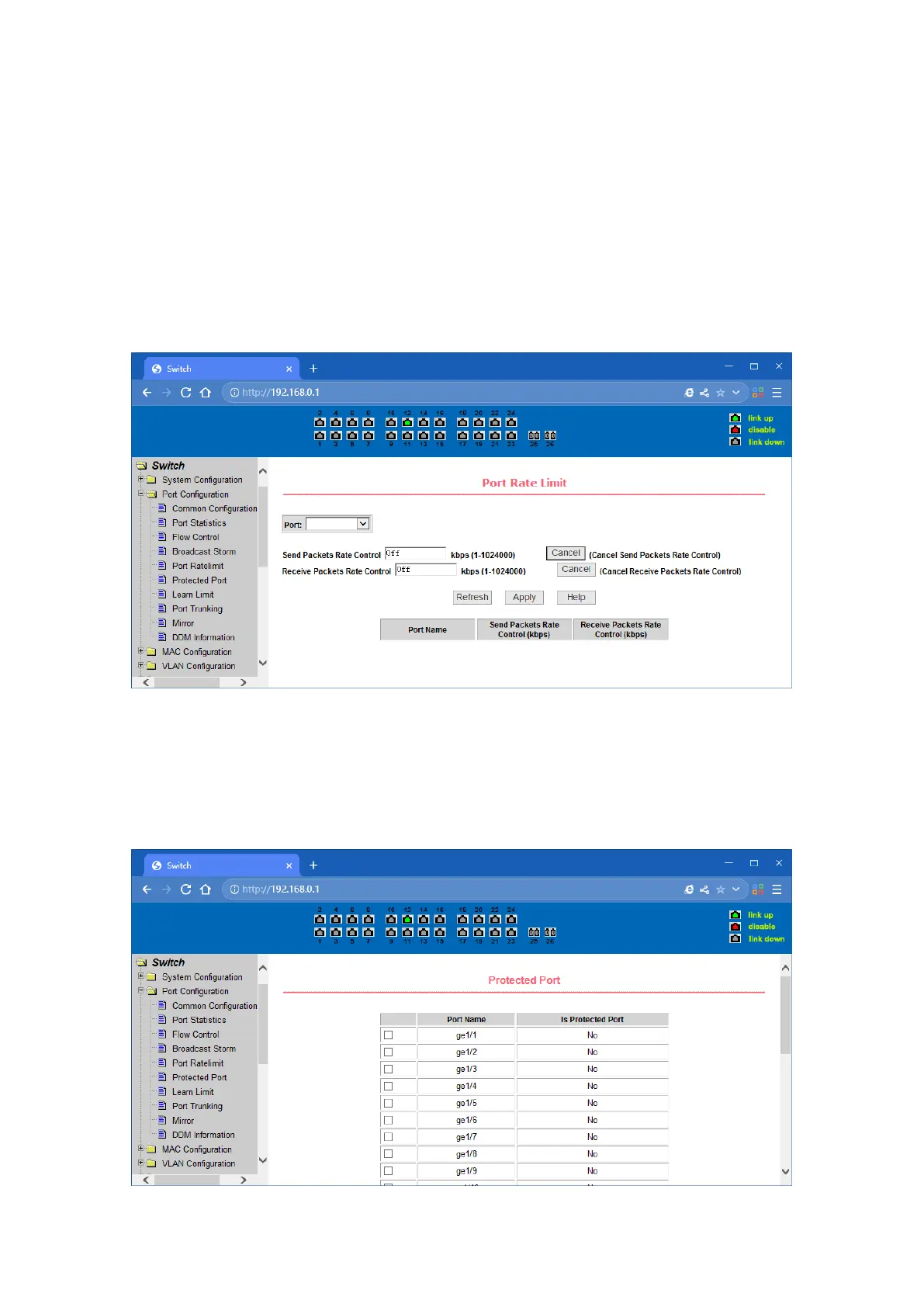
Task: Cancel Receive Packets Rate Control
Action: (576, 570)
